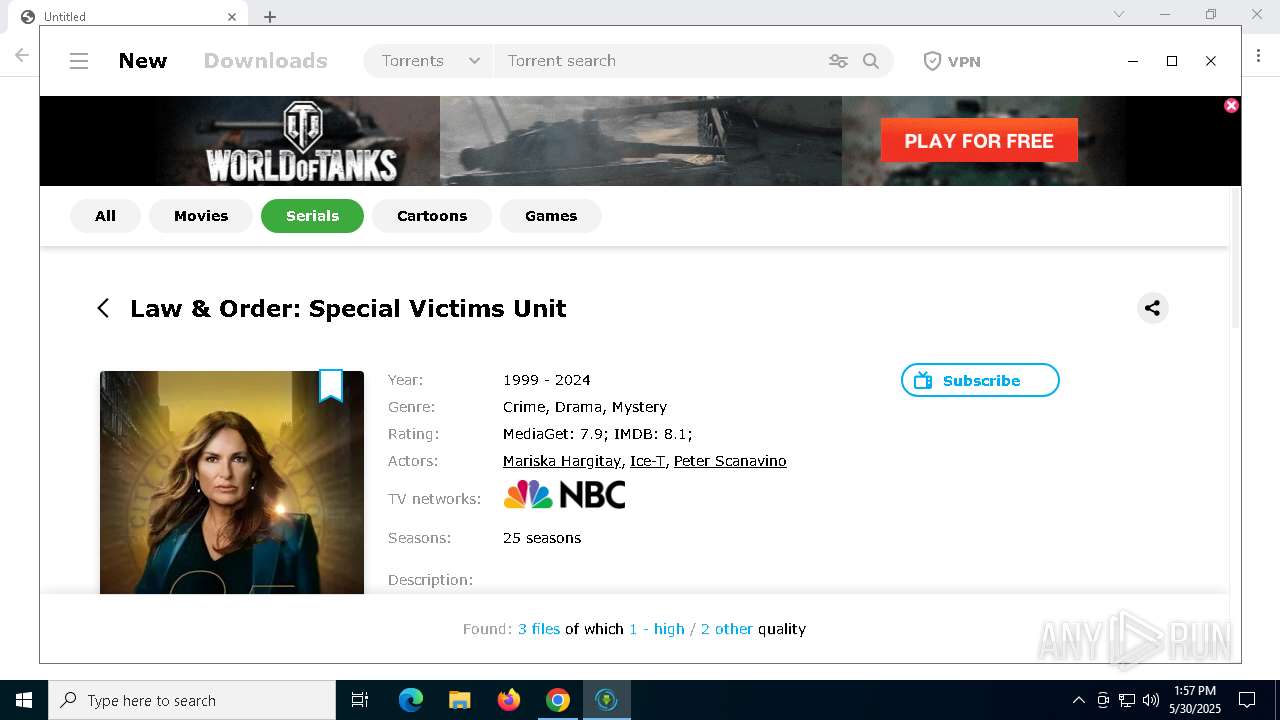Share Law & Order: Special Victims Unit
Viewport: 1280px width, 720px height.
point(1153,308)
